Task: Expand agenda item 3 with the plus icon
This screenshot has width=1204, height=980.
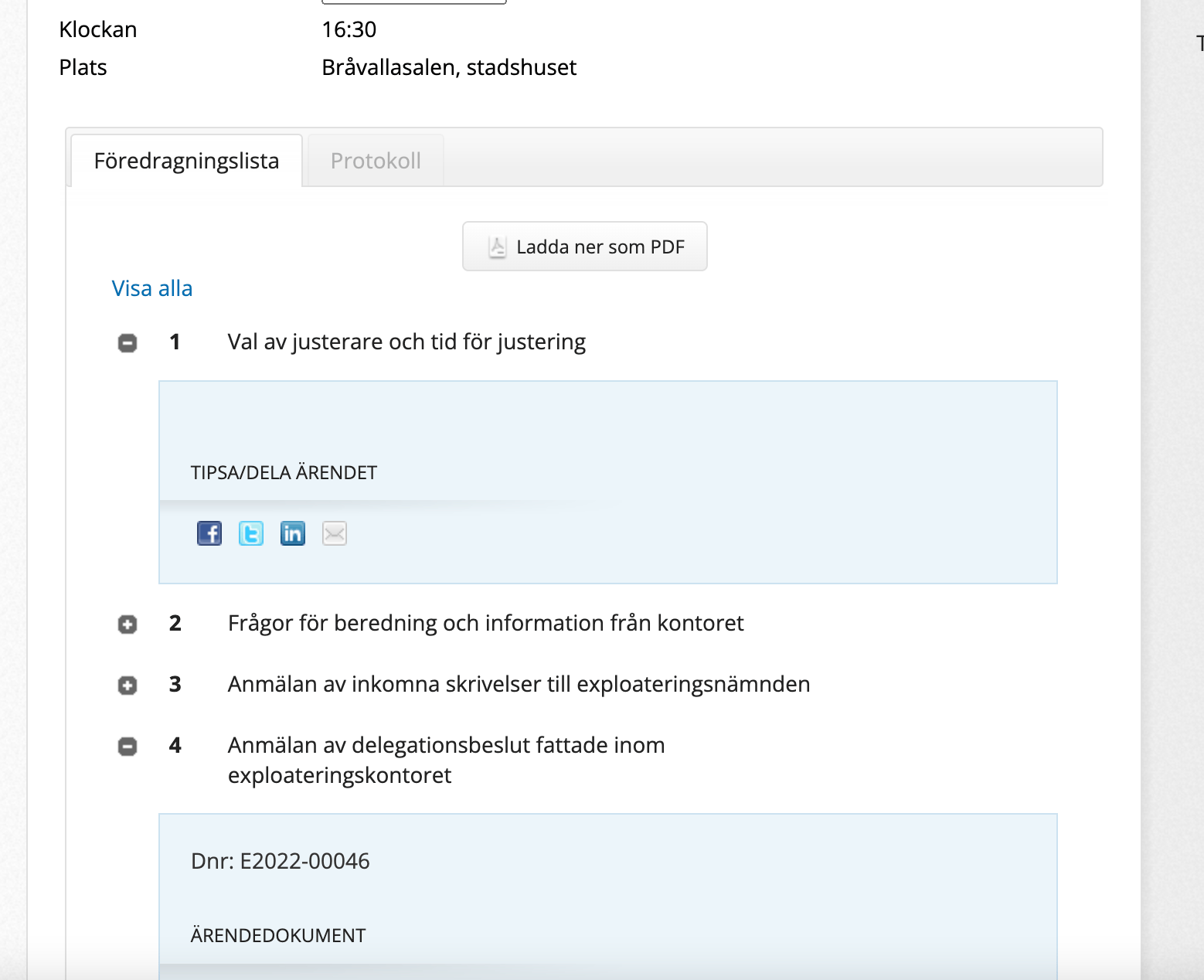Action: (128, 686)
